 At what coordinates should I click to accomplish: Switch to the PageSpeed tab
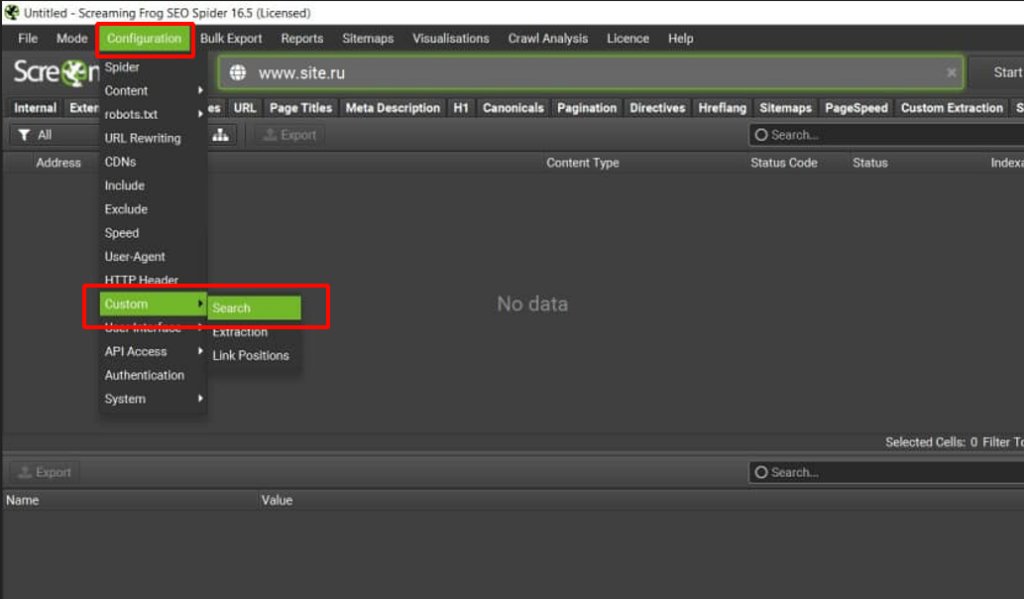pos(856,108)
